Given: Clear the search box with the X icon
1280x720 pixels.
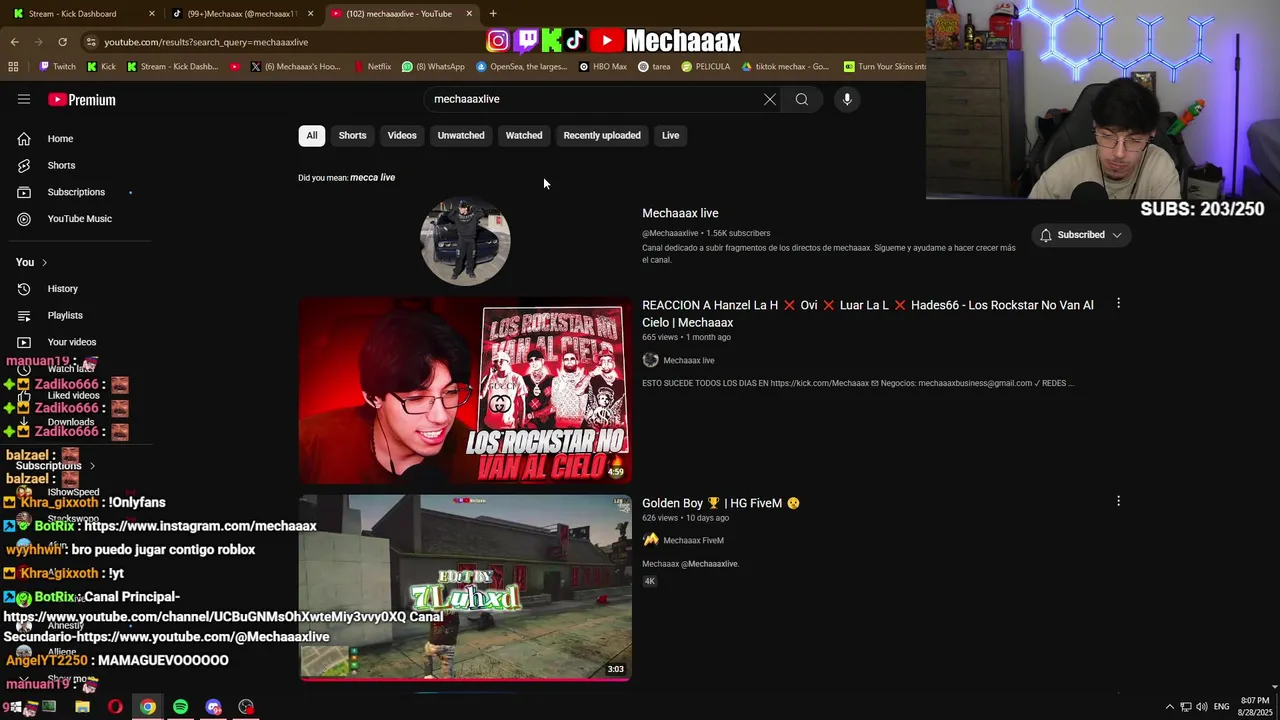Looking at the screenshot, I should [x=770, y=99].
